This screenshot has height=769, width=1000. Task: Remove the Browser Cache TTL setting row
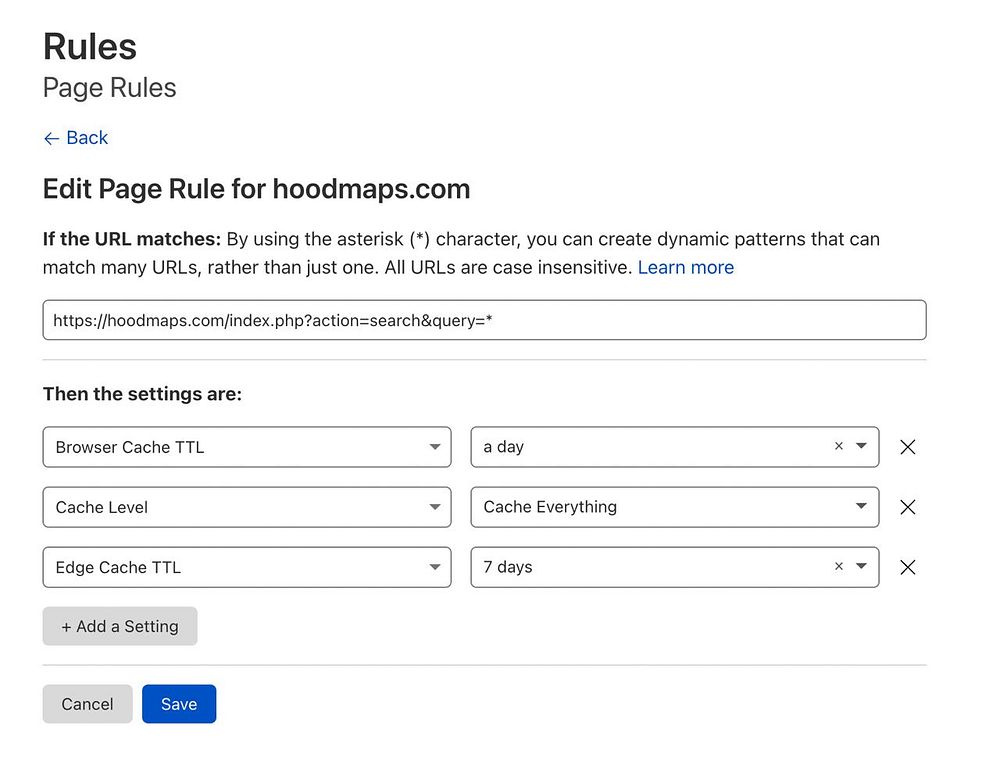click(x=907, y=447)
